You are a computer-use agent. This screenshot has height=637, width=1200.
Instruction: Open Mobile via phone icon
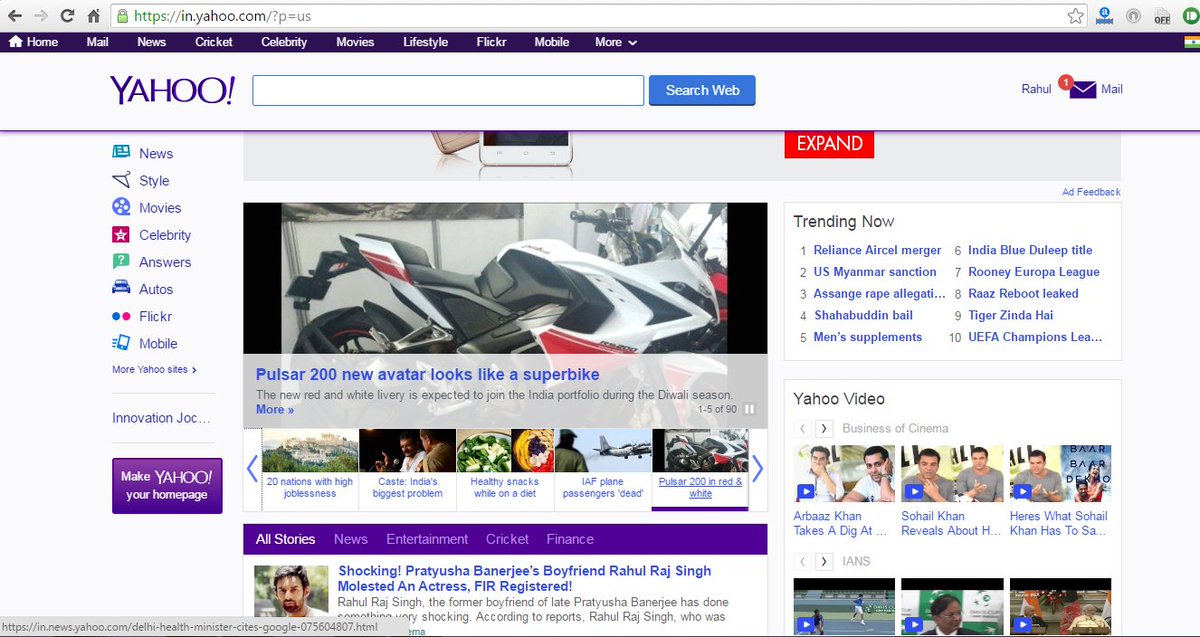pos(121,343)
